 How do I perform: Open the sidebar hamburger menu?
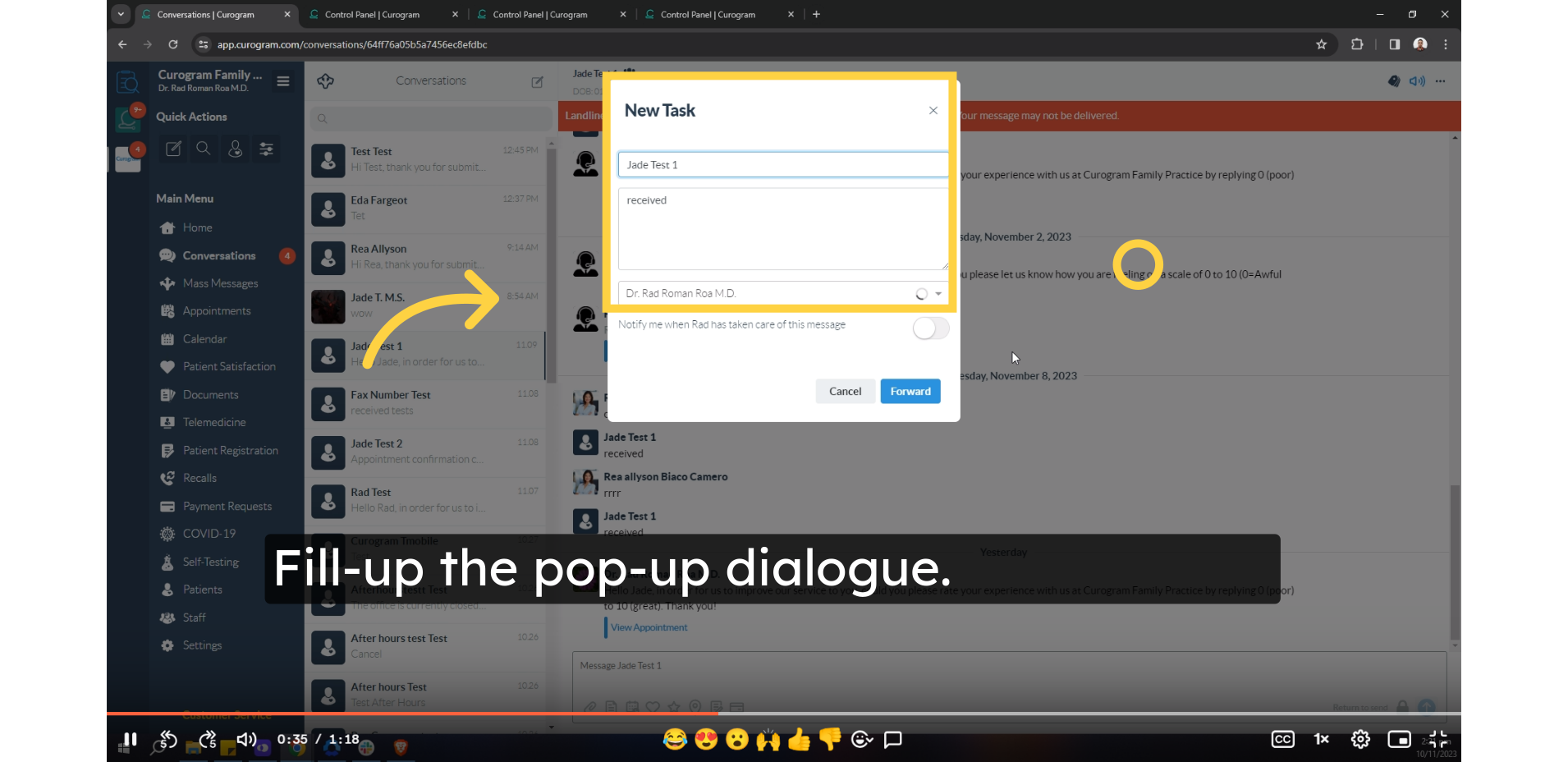(x=283, y=81)
